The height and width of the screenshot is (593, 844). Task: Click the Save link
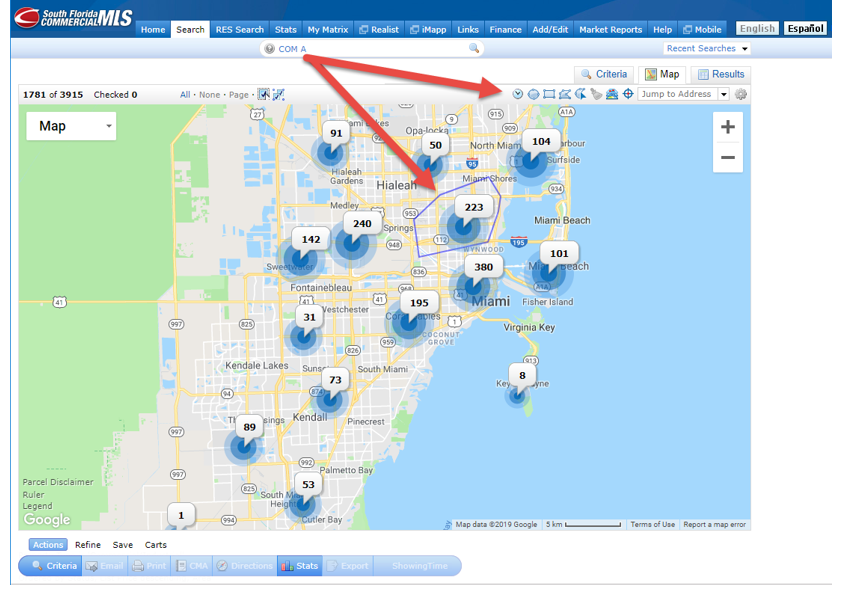123,545
